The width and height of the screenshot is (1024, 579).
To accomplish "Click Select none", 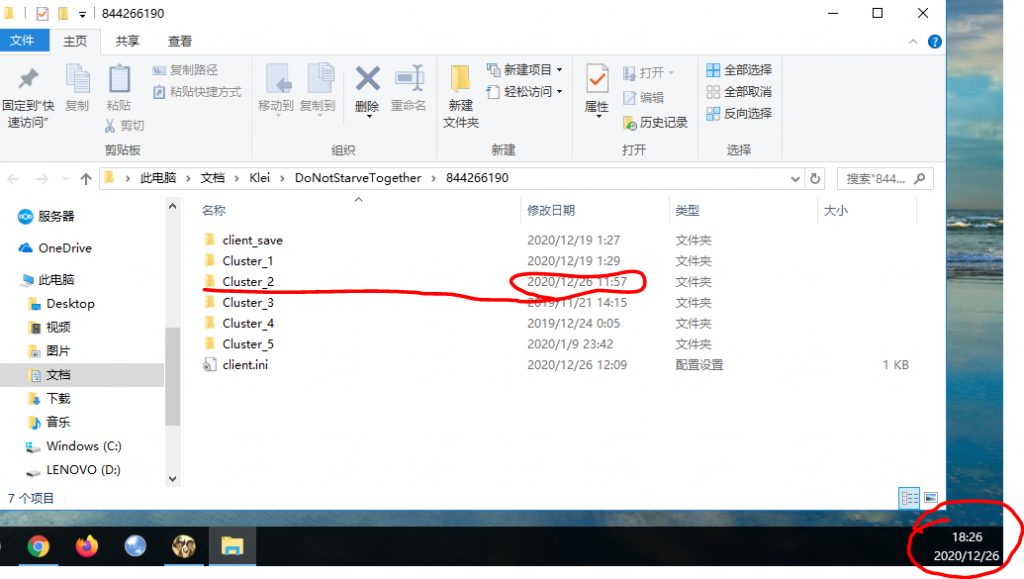I will [x=739, y=92].
